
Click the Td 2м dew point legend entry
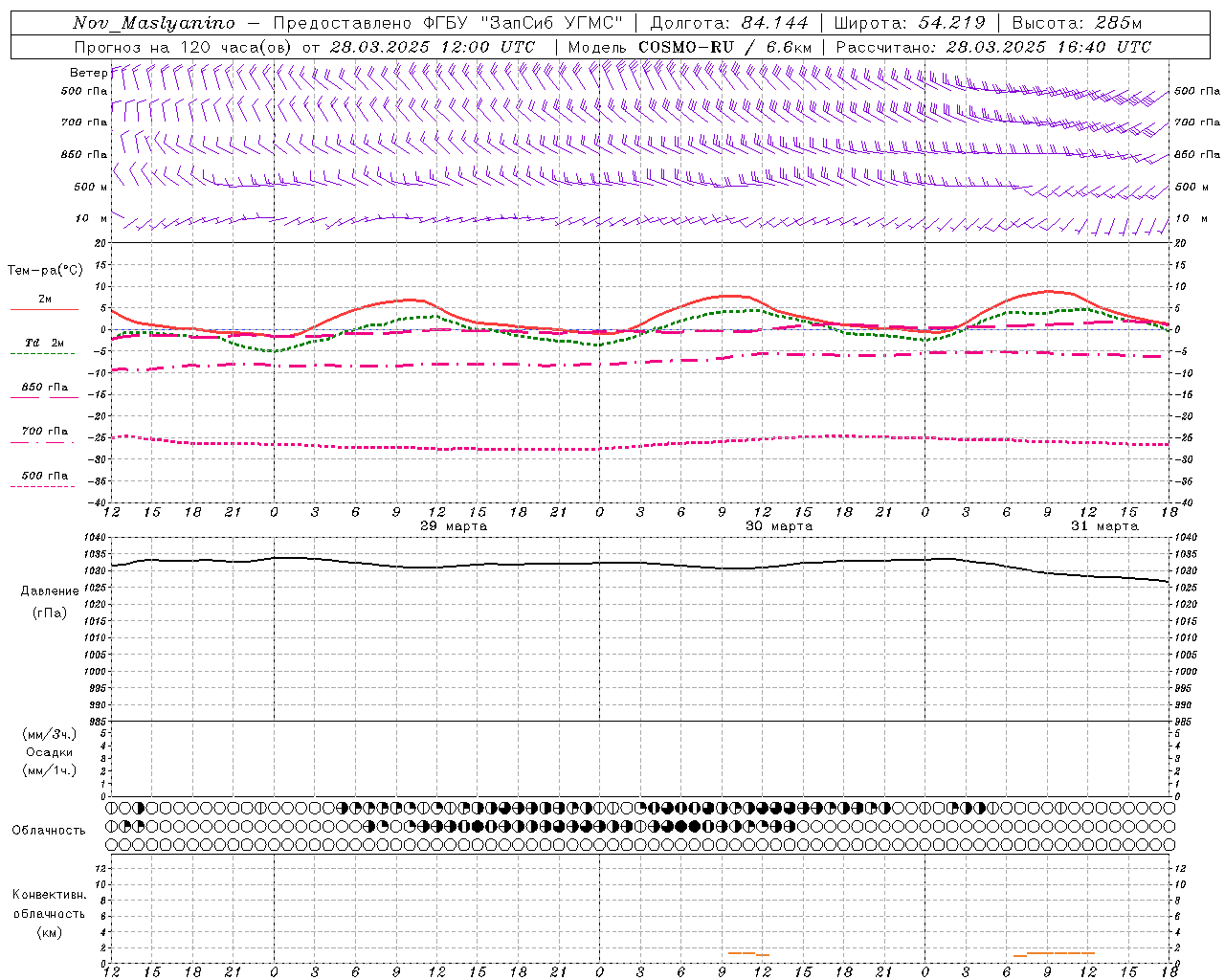click(x=44, y=343)
